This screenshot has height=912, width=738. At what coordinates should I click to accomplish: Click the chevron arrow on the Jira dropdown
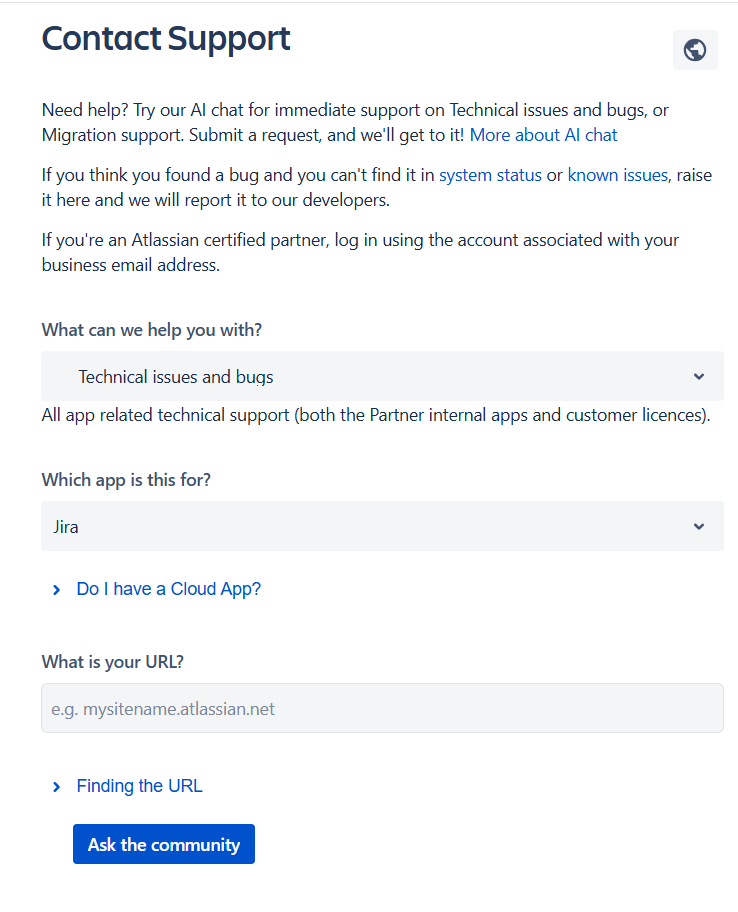coord(698,527)
